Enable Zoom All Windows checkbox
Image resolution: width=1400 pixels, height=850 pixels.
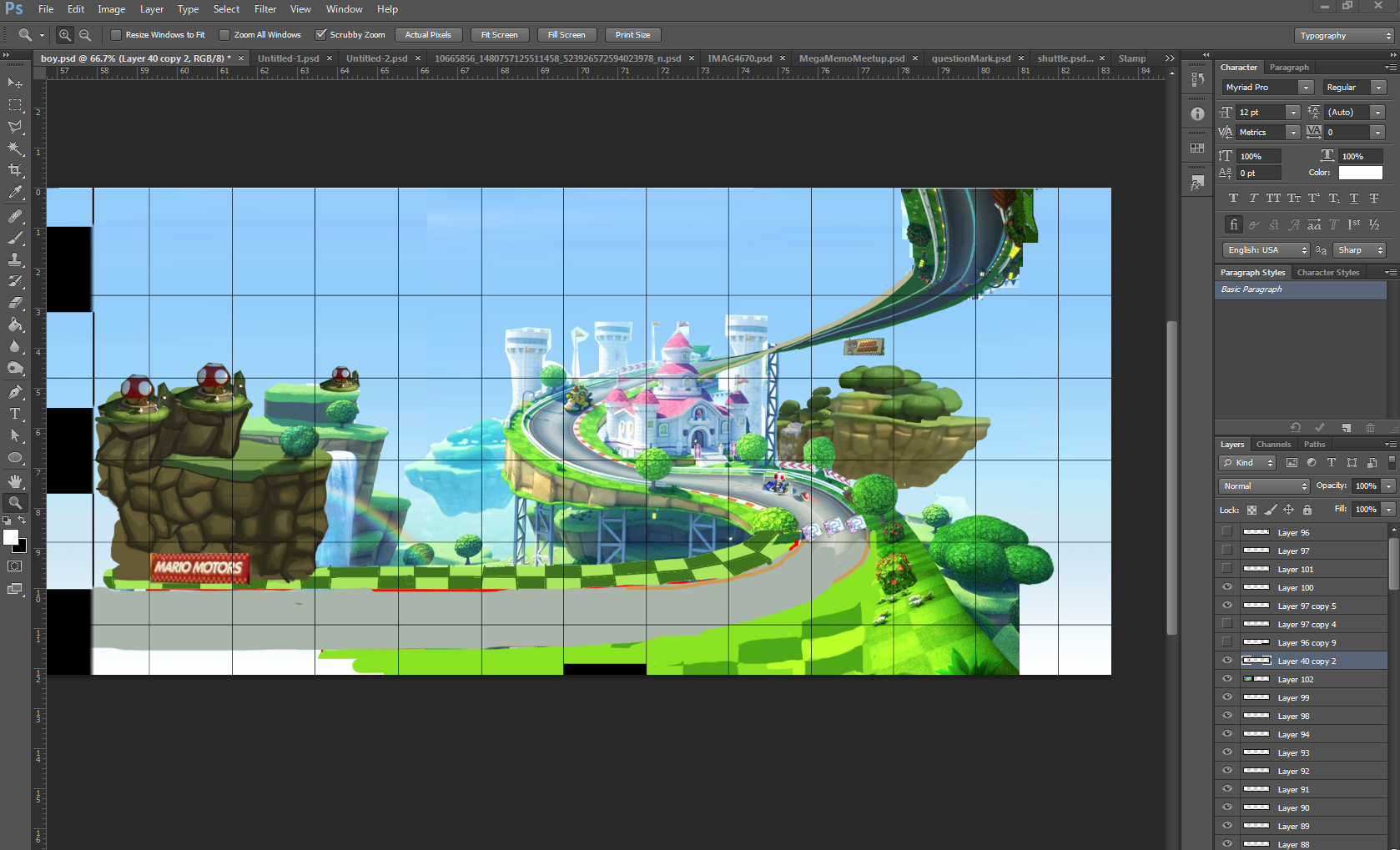tap(224, 35)
